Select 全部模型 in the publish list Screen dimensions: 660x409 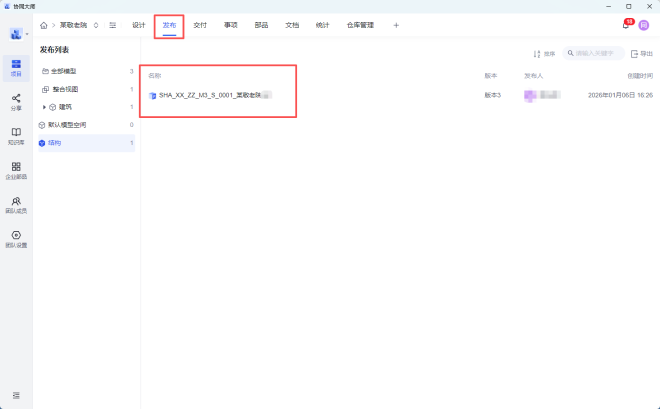(62, 71)
